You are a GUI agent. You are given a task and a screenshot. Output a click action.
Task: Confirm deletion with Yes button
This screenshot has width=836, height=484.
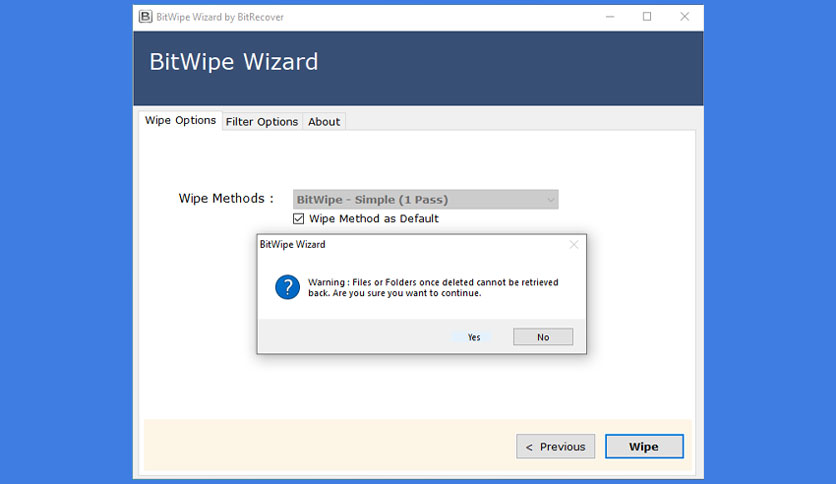tap(473, 337)
